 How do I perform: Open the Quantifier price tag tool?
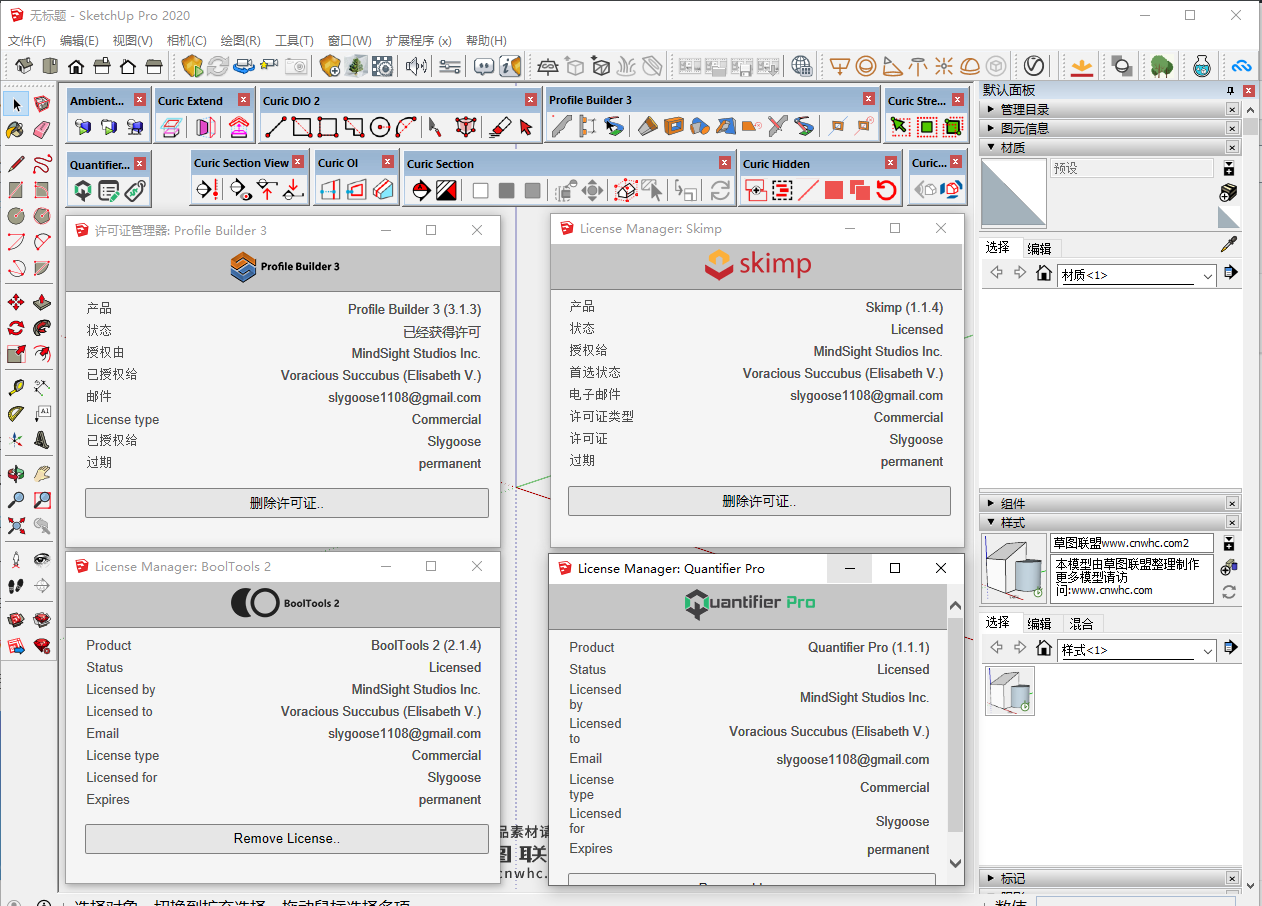pos(135,190)
